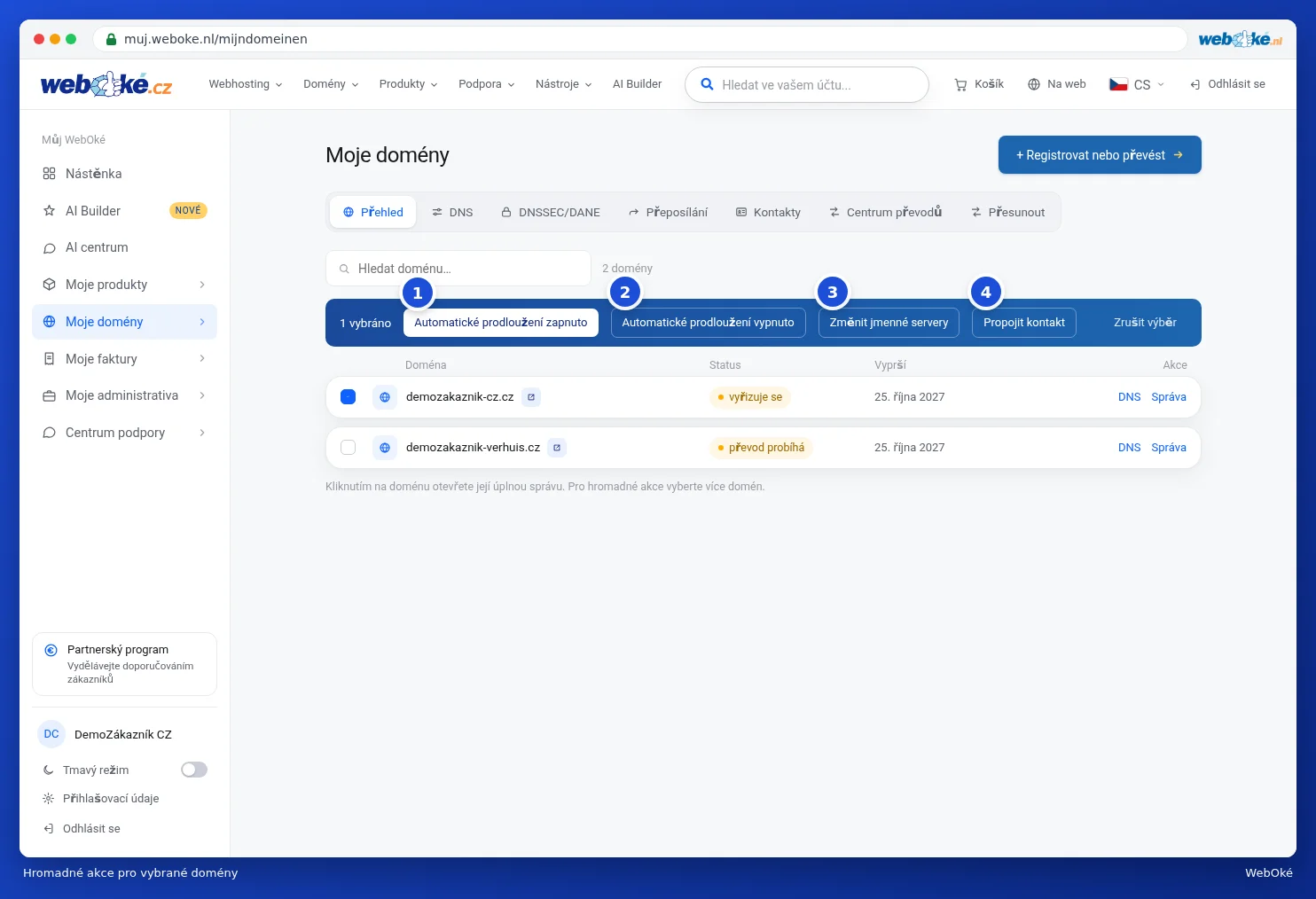
Task: Click the Moje faktury document icon
Action: 49,359
